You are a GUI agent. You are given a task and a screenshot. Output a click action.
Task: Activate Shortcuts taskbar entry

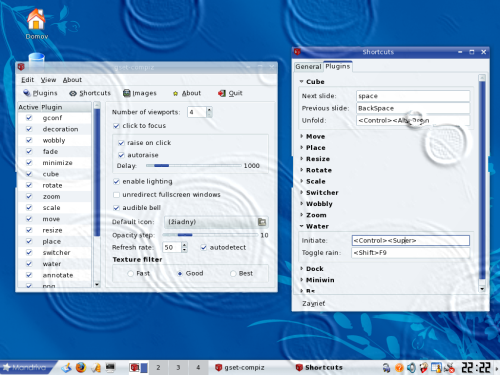pos(319,367)
